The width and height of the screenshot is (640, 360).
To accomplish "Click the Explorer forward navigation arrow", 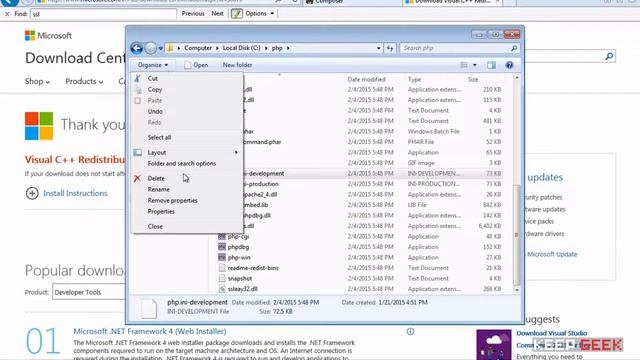I will coord(151,48).
